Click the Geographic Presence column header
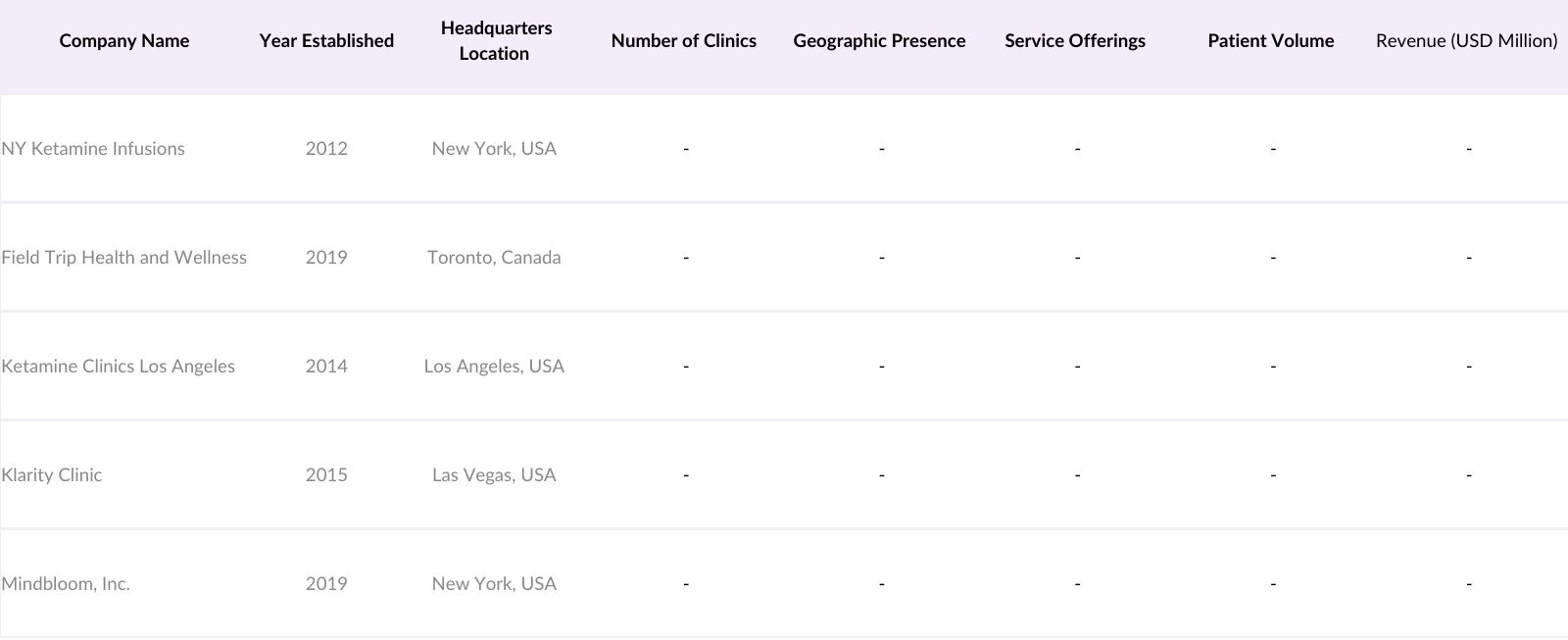 click(879, 41)
